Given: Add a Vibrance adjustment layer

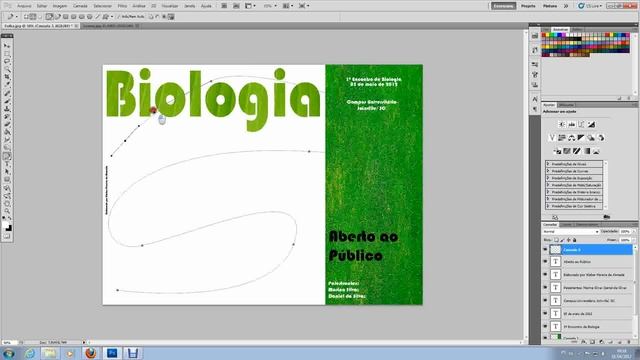Looking at the screenshot, I should 552,138.
